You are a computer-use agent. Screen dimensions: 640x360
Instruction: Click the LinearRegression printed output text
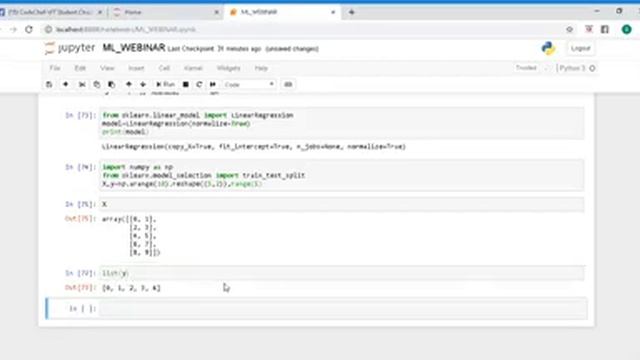click(253, 147)
